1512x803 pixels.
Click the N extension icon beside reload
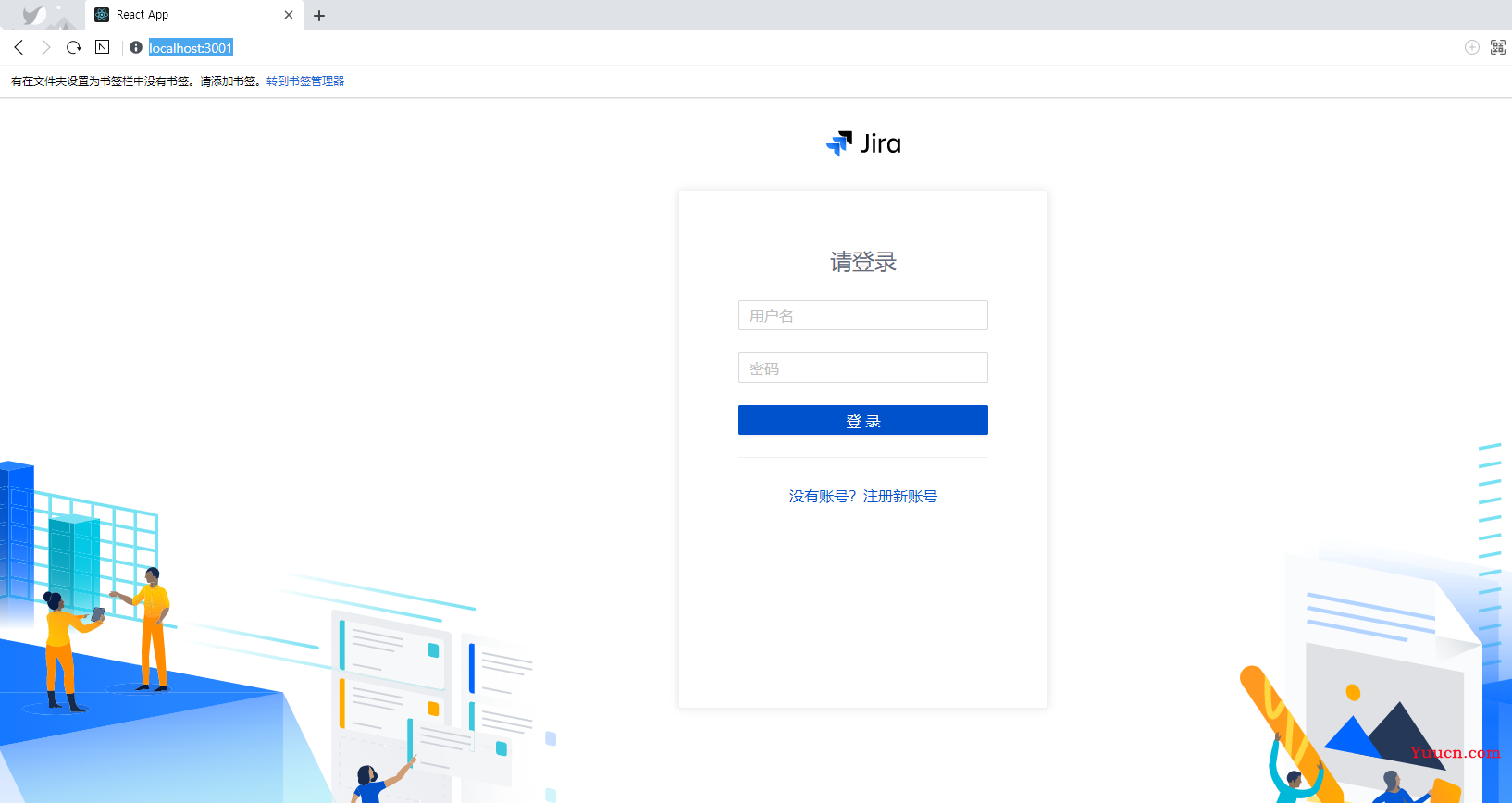click(x=103, y=47)
